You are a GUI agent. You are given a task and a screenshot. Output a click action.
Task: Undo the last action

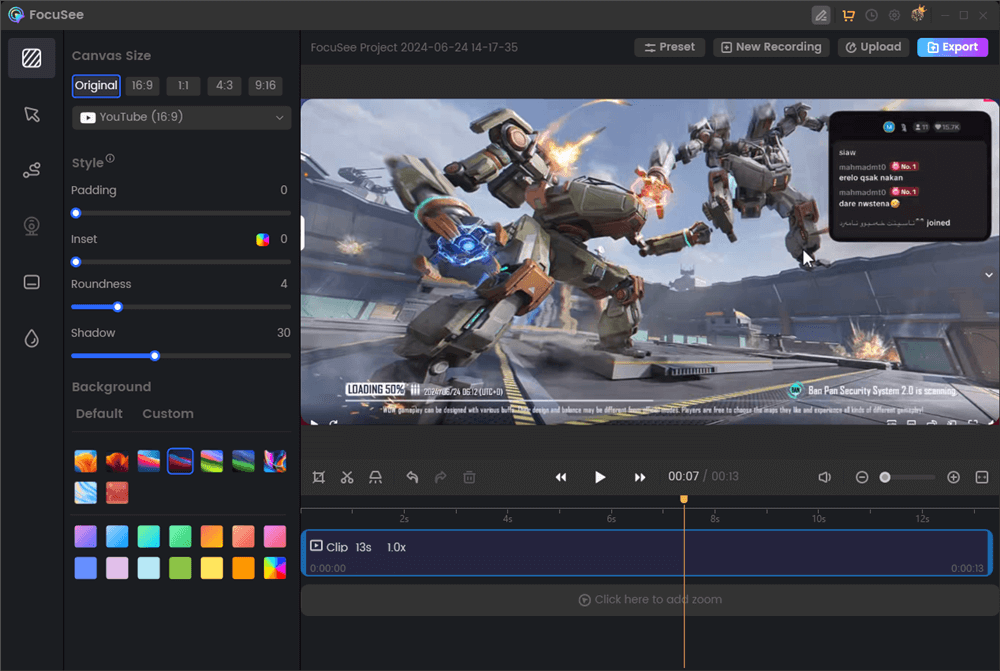click(413, 477)
